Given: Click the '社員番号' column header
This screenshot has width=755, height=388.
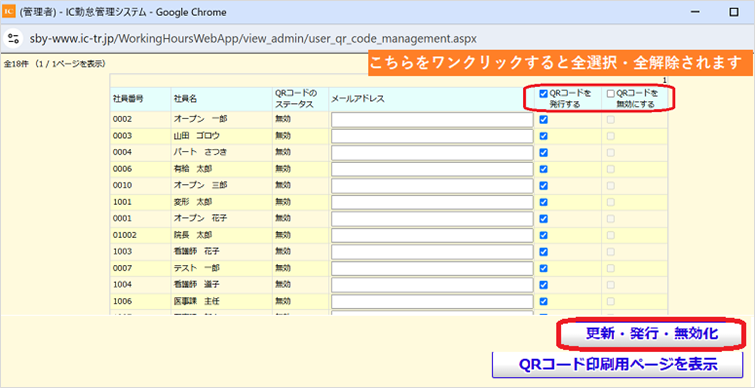Looking at the screenshot, I should [128, 99].
